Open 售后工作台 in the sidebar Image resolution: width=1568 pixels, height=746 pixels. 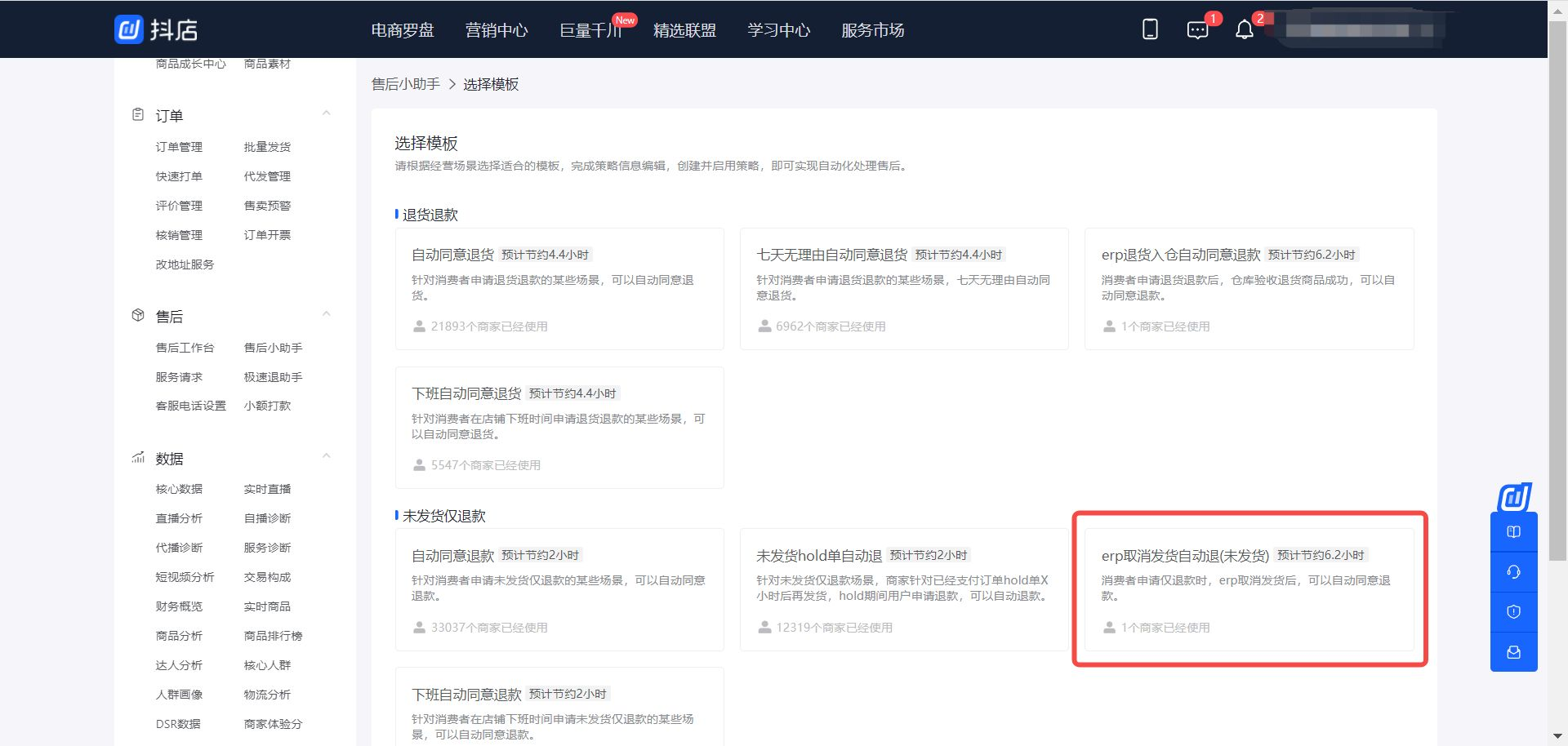[185, 348]
